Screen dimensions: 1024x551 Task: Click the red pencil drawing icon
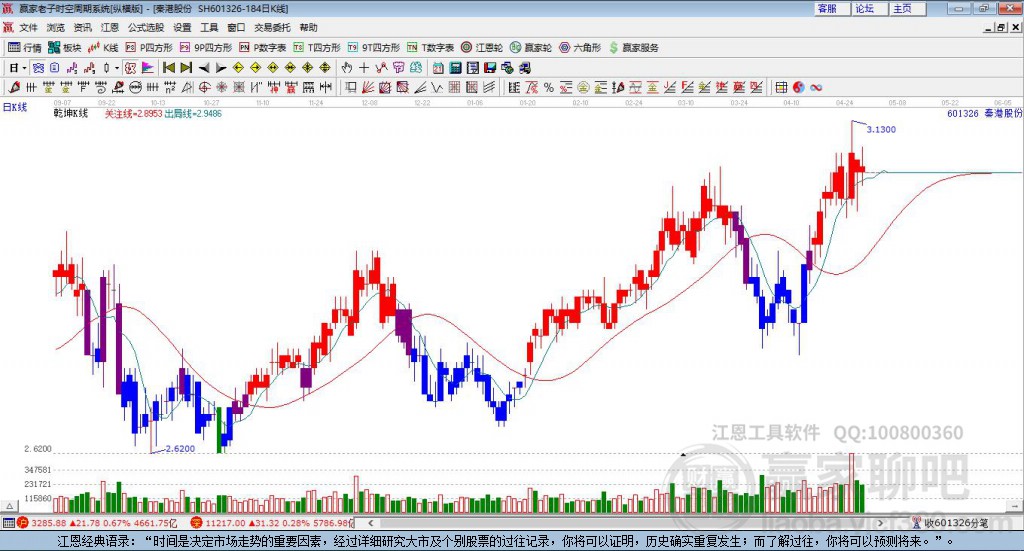14,87
